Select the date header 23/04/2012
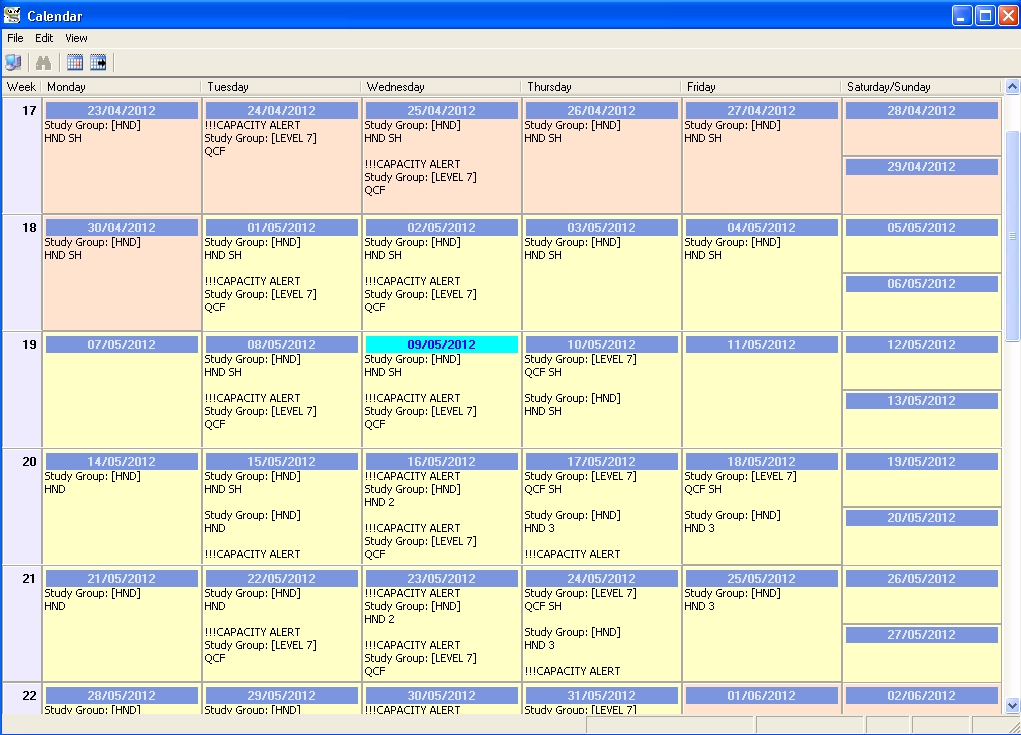The width and height of the screenshot is (1021, 735). [x=122, y=111]
